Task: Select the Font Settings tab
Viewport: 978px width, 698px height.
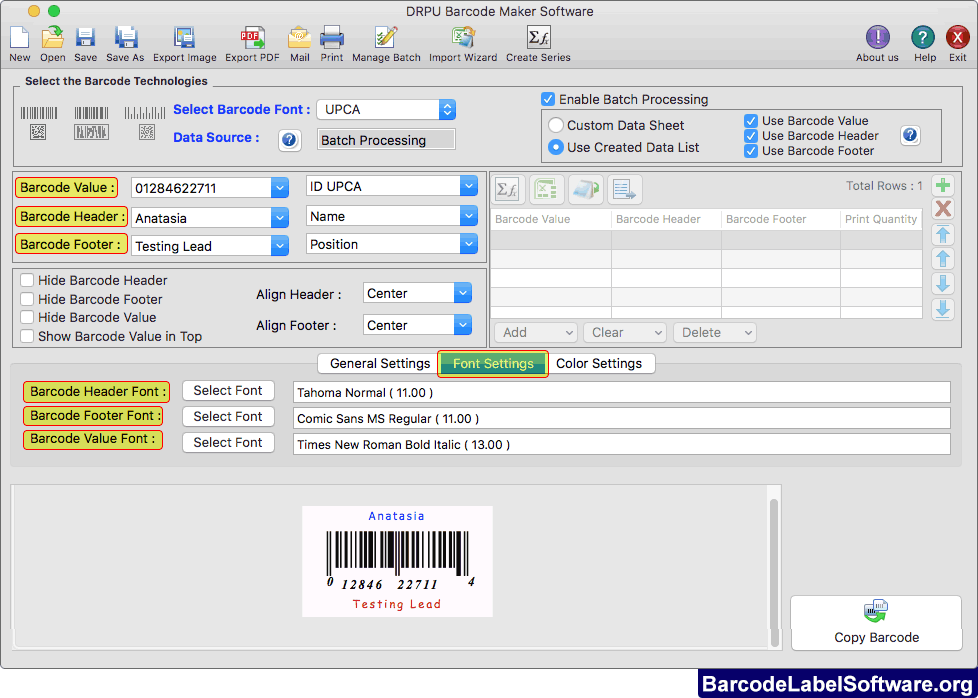Action: (x=493, y=364)
